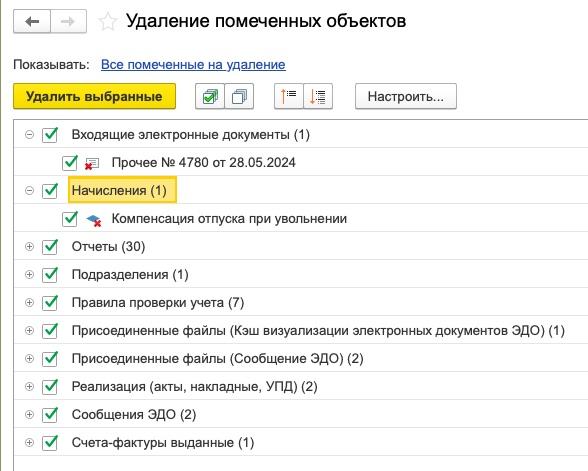Click document icon beside Прочее № 4780

click(92, 164)
